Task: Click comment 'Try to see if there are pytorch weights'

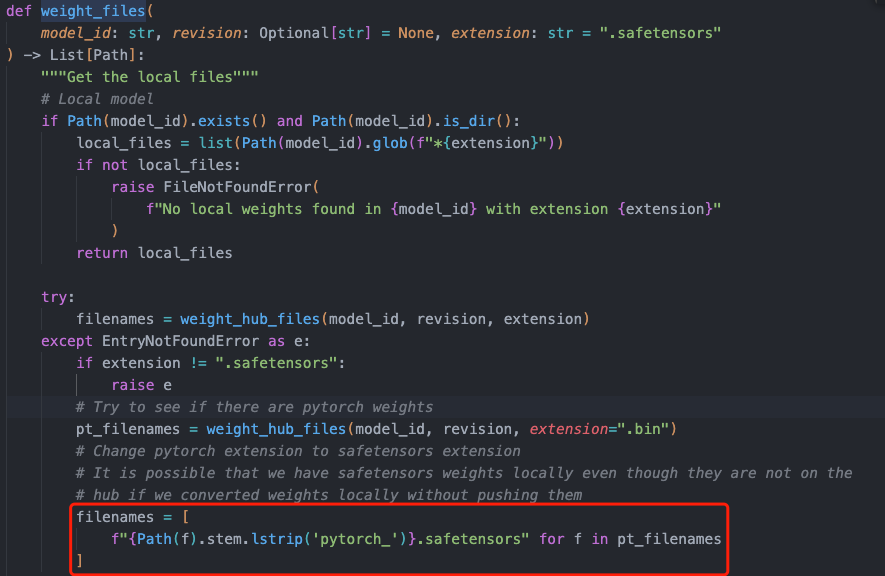Action: pos(255,407)
